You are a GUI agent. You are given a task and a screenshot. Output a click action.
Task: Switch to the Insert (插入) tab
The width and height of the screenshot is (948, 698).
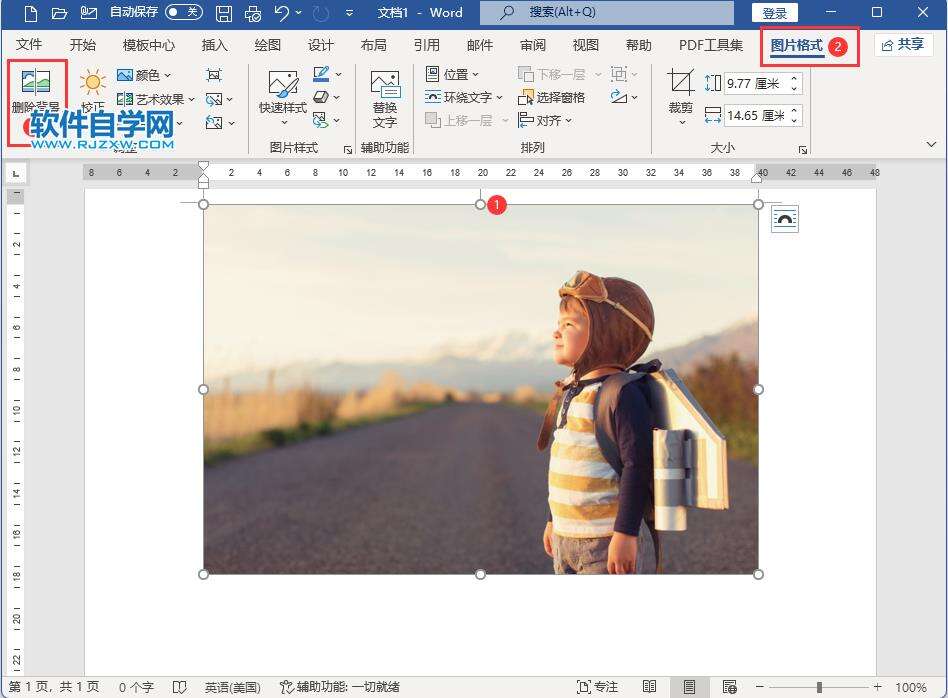point(214,45)
